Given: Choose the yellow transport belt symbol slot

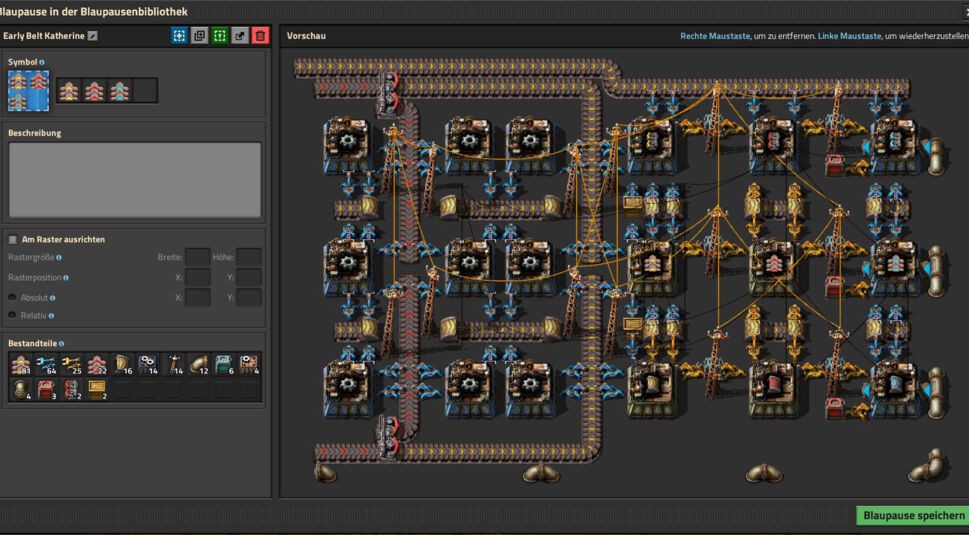Looking at the screenshot, I should [69, 91].
